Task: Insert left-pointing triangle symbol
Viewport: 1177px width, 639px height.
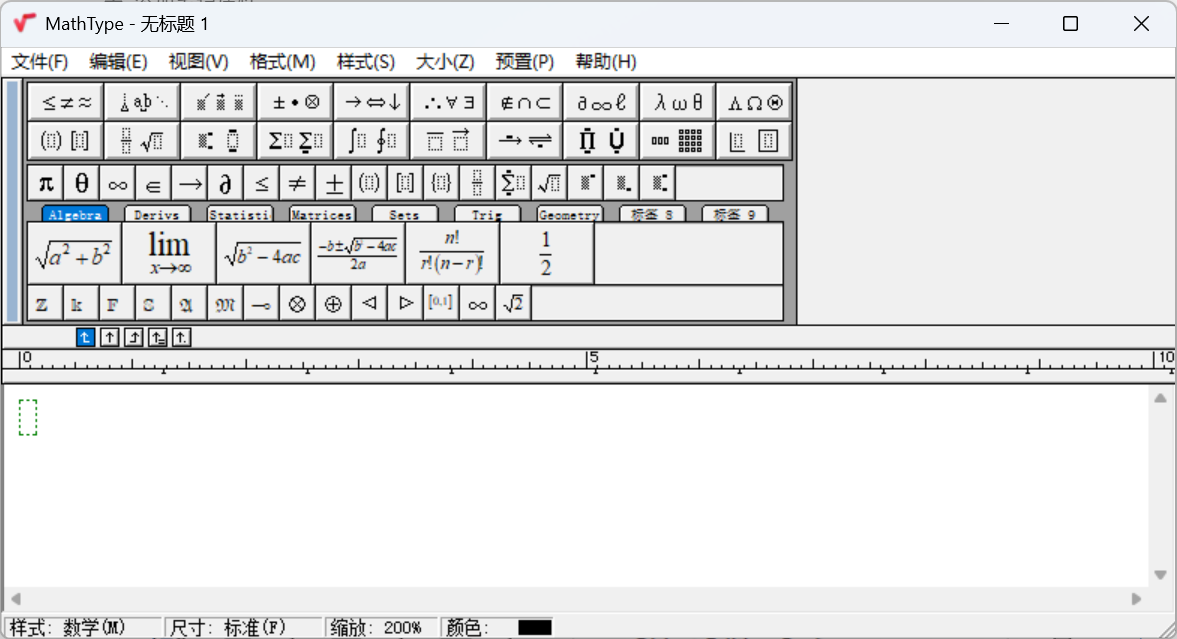Action: (x=369, y=304)
